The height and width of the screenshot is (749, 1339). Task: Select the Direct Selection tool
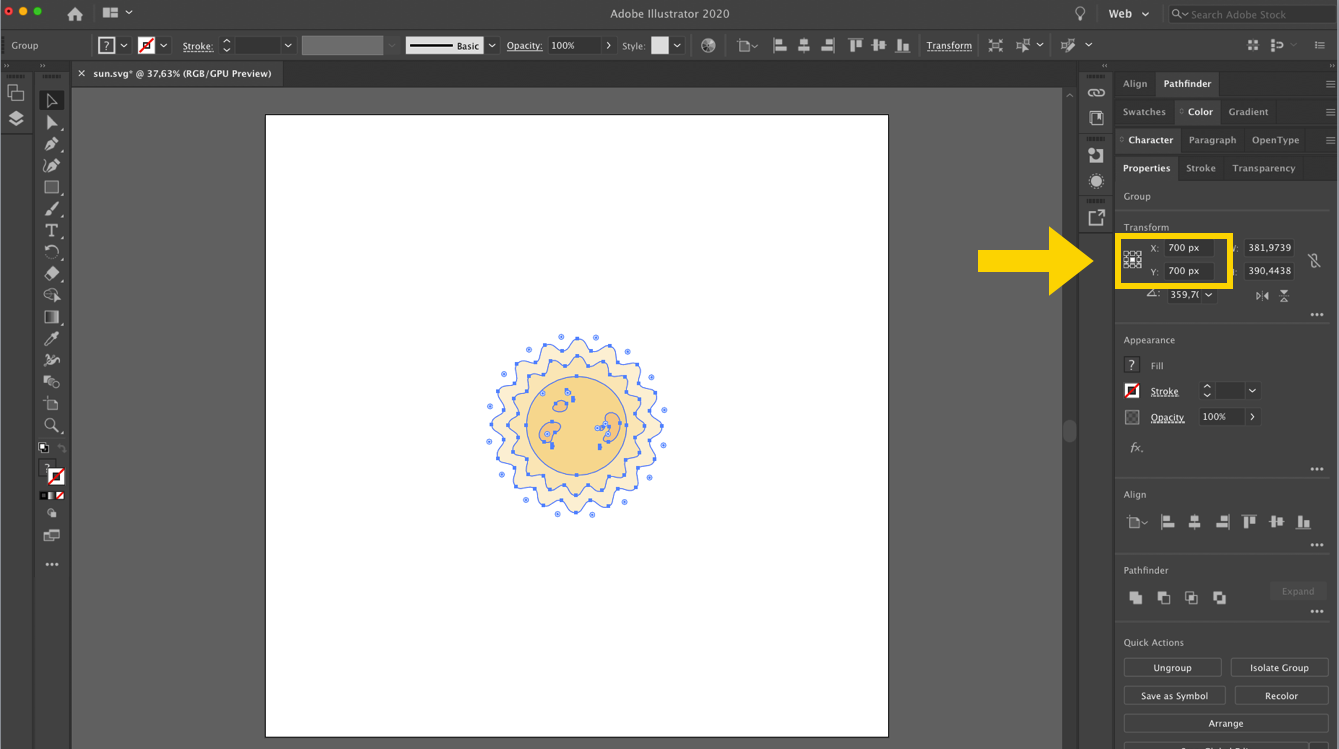tap(52, 122)
